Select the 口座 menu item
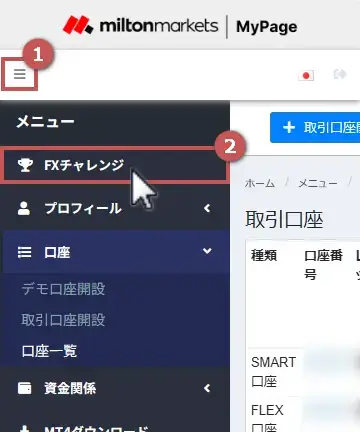Image resolution: width=360 pixels, height=432 pixels. coord(115,252)
